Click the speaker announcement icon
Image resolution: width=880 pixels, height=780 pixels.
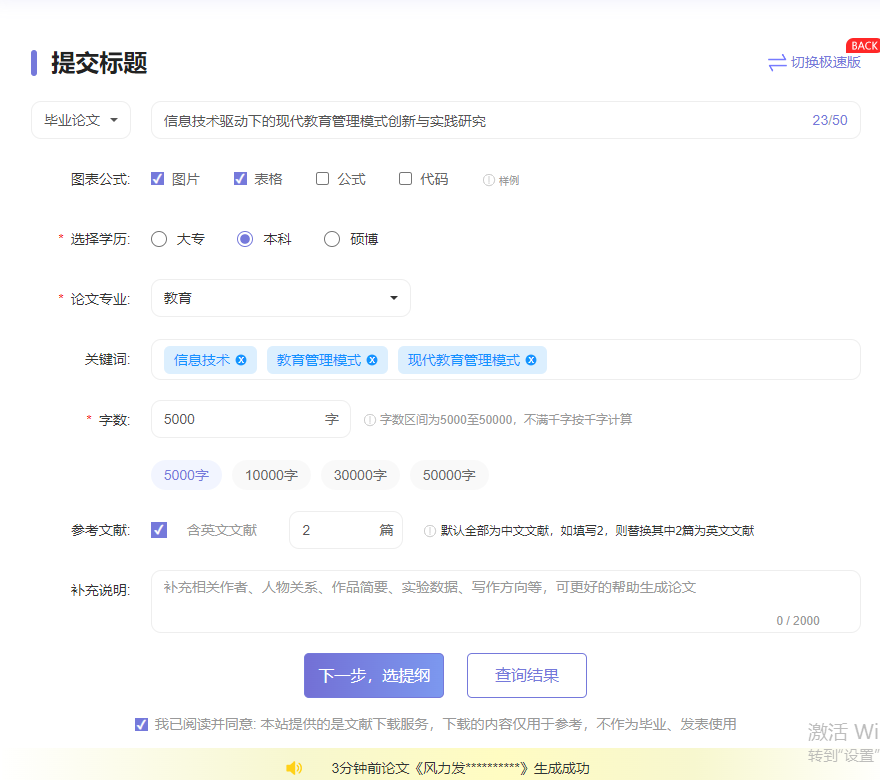(x=294, y=768)
